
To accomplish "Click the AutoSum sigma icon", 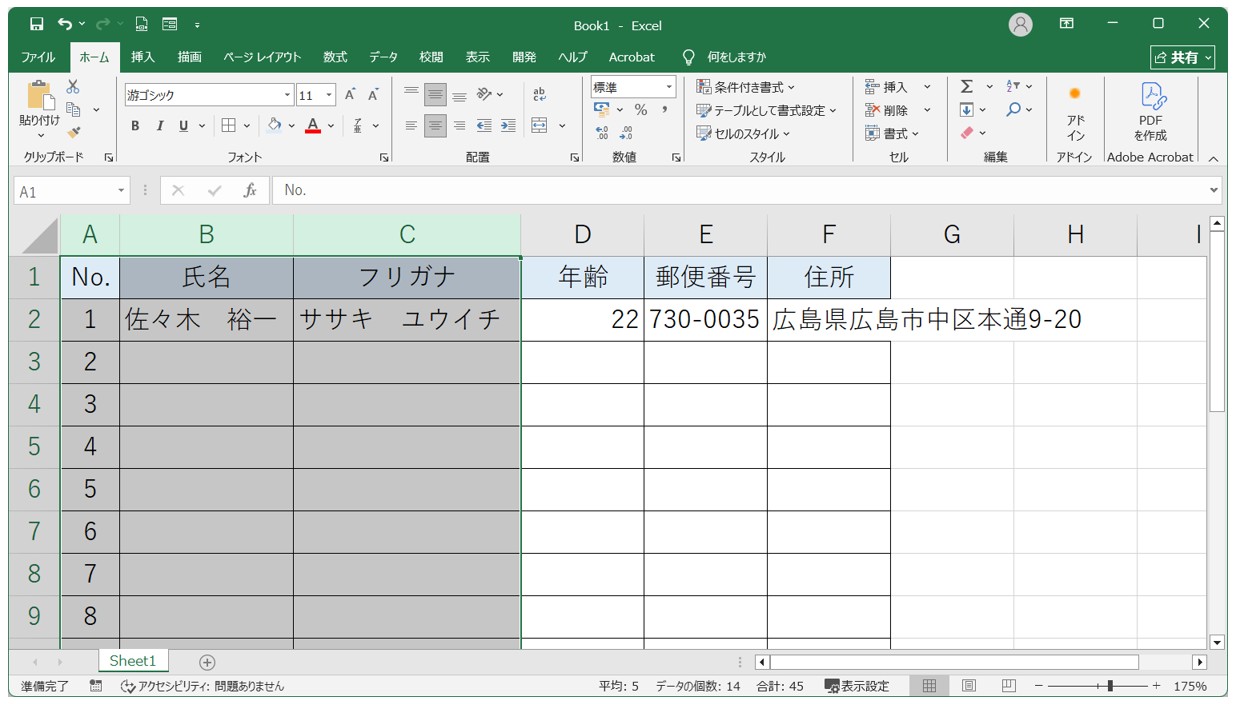I will tap(967, 87).
